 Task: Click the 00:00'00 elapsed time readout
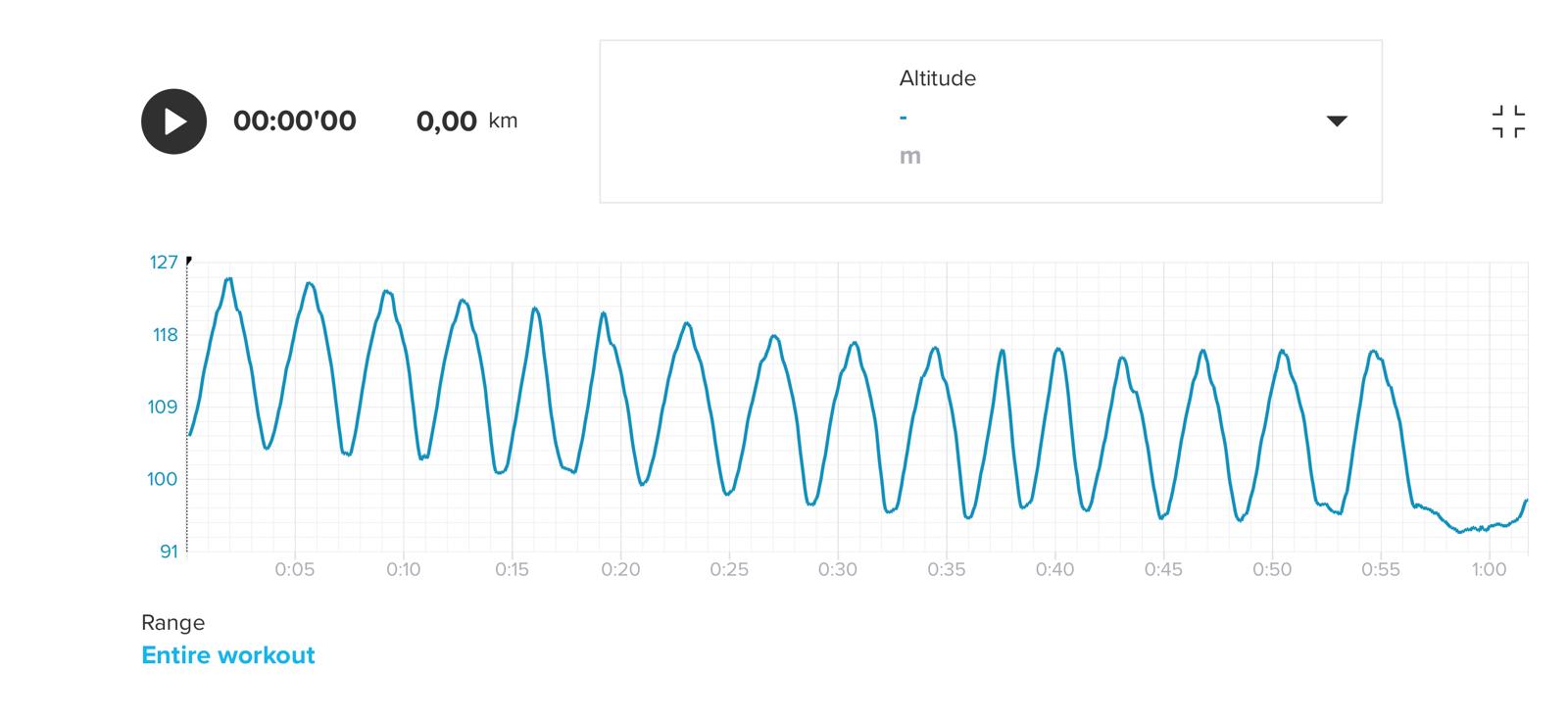click(x=295, y=121)
